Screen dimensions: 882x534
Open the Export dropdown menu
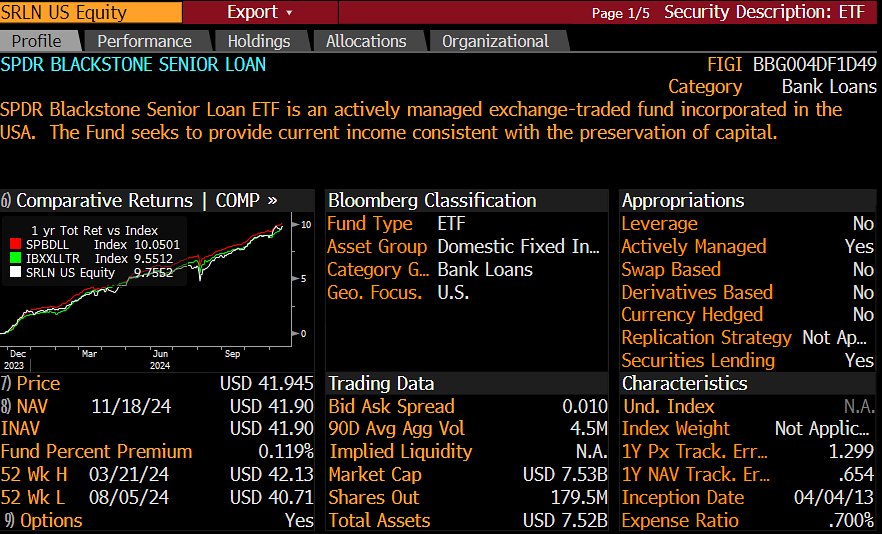click(x=260, y=12)
